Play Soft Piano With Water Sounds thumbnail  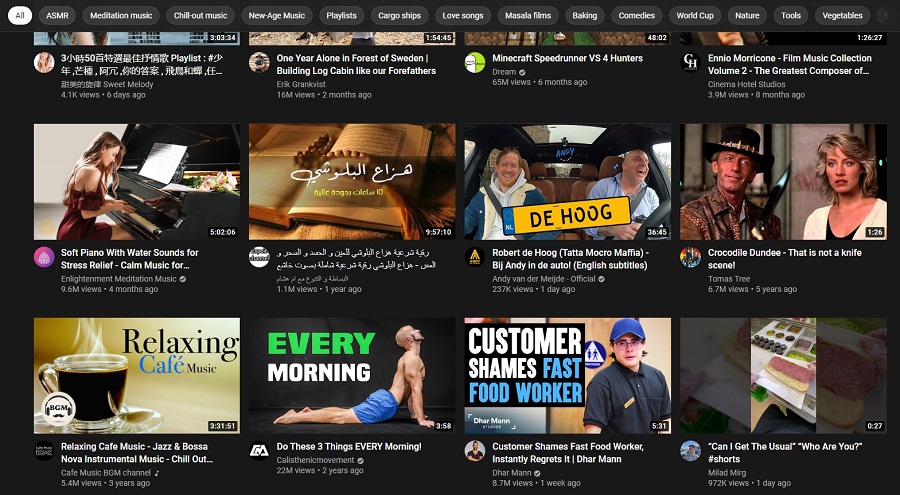(137, 182)
